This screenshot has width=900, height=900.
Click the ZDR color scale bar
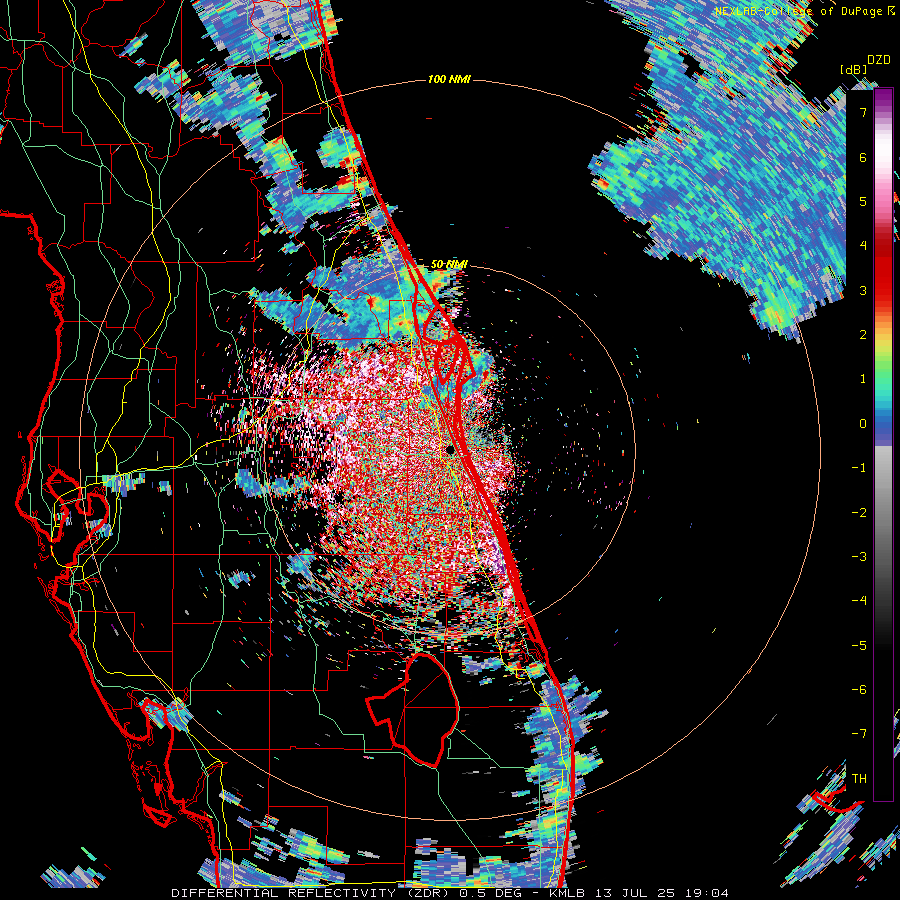point(883,444)
